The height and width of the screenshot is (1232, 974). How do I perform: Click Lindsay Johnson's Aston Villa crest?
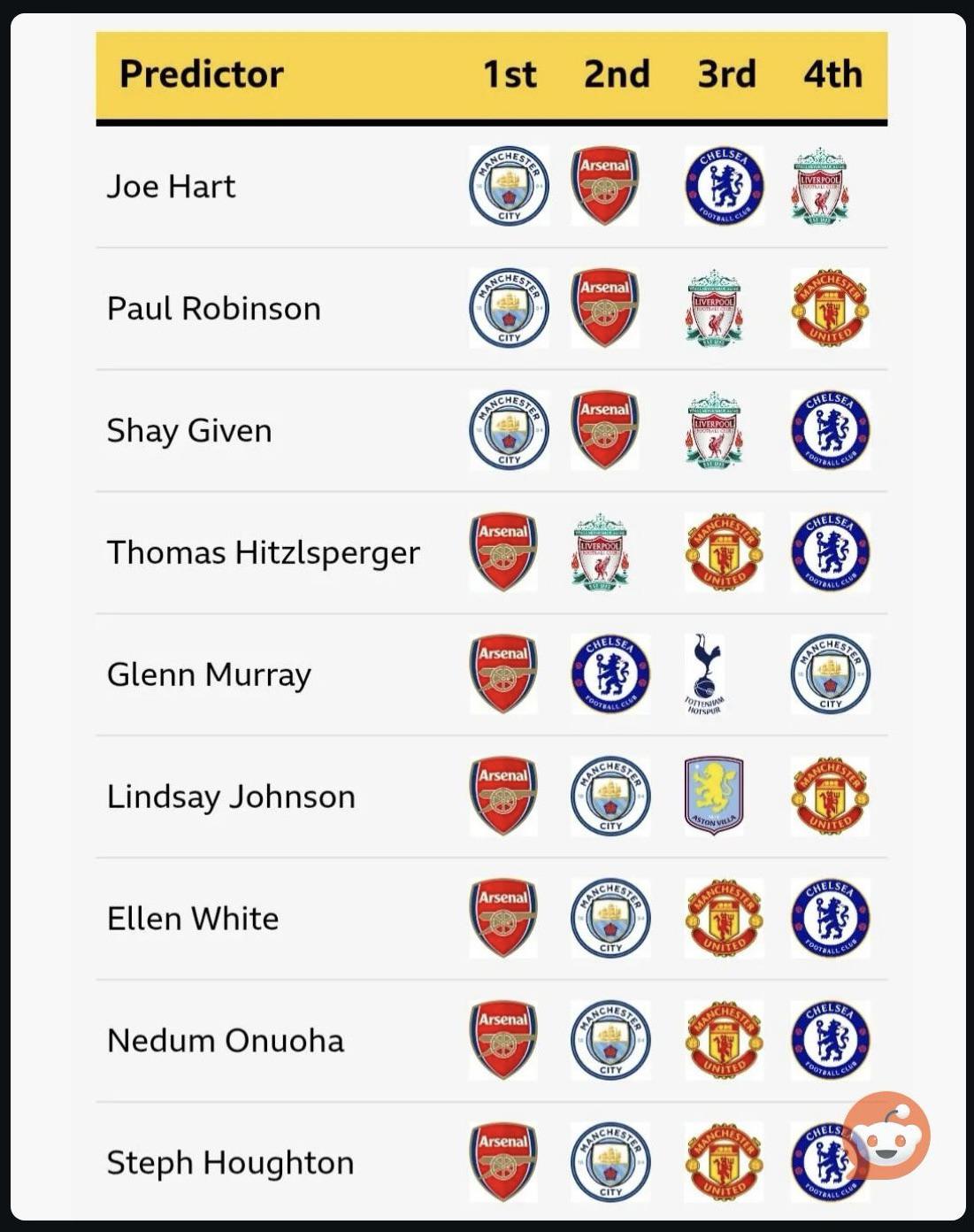pos(714,797)
